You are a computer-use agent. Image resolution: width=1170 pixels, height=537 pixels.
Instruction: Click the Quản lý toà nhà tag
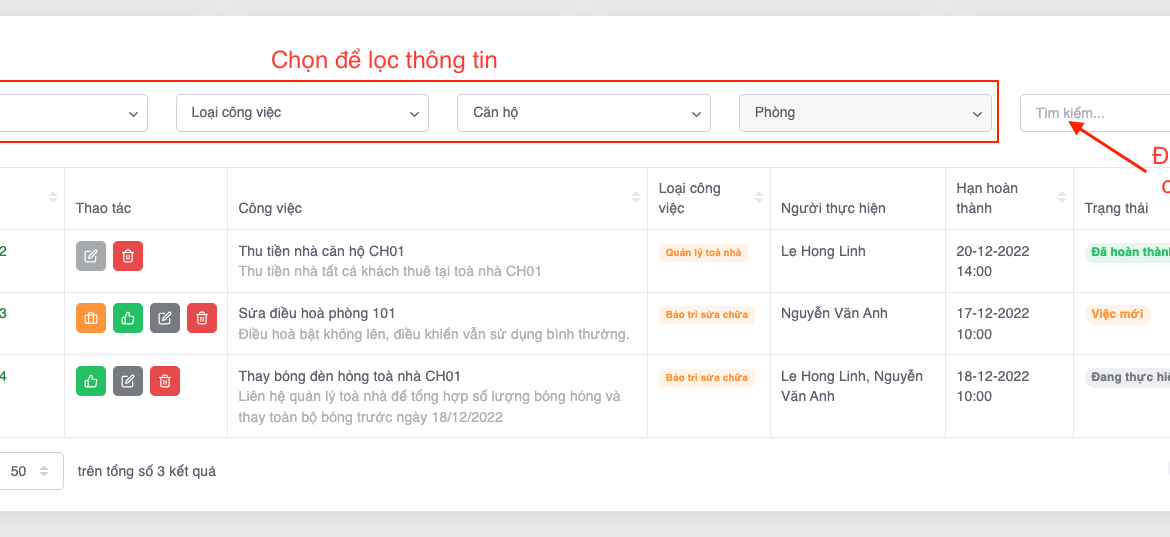pyautogui.click(x=703, y=253)
